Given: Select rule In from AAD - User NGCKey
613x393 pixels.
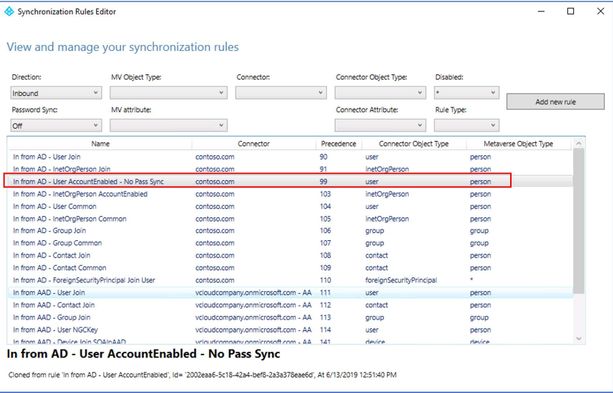Looking at the screenshot, I should (x=290, y=330).
